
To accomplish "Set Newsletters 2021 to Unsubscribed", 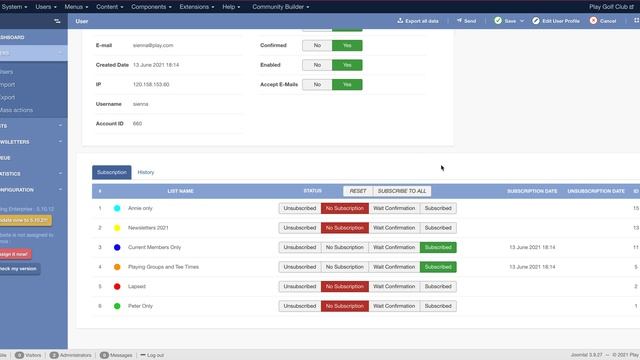I will (x=300, y=228).
